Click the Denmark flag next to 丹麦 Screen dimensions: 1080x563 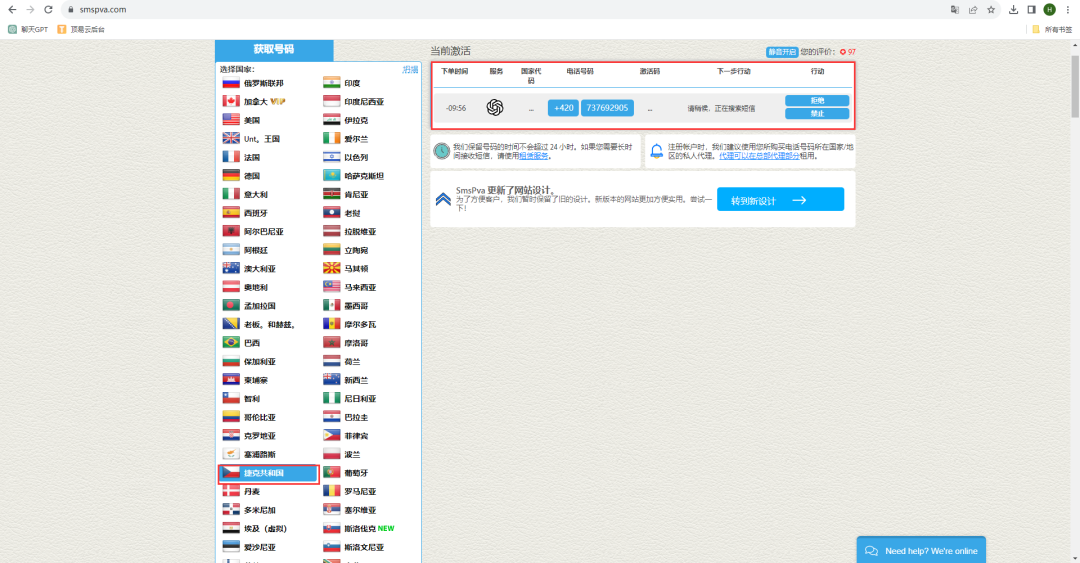(x=231, y=491)
